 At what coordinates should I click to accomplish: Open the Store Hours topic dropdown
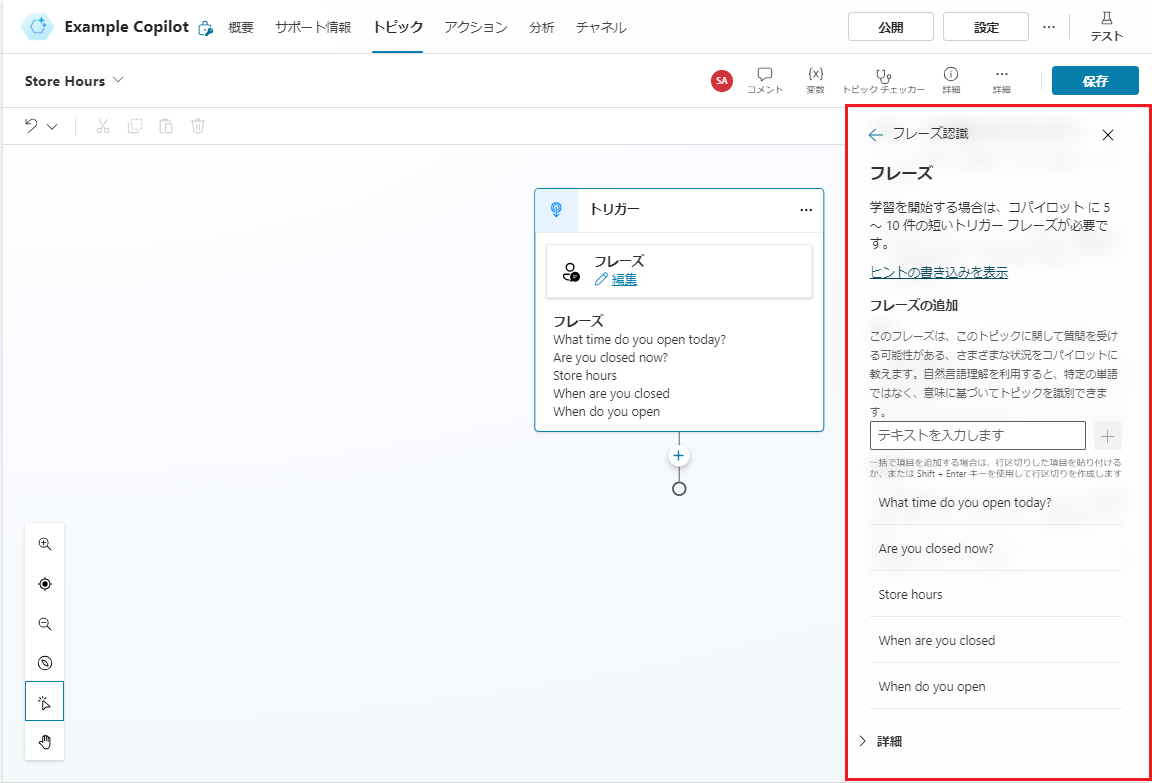pos(118,80)
